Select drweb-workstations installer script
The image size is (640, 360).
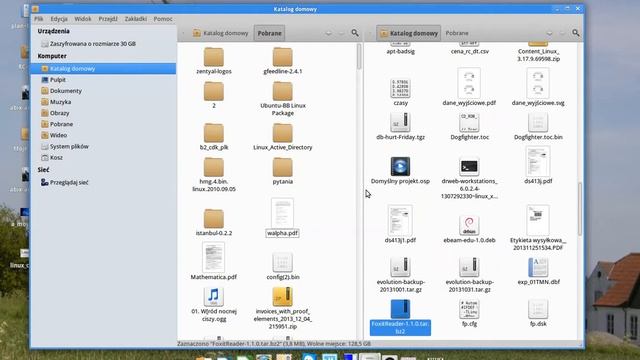[469, 167]
